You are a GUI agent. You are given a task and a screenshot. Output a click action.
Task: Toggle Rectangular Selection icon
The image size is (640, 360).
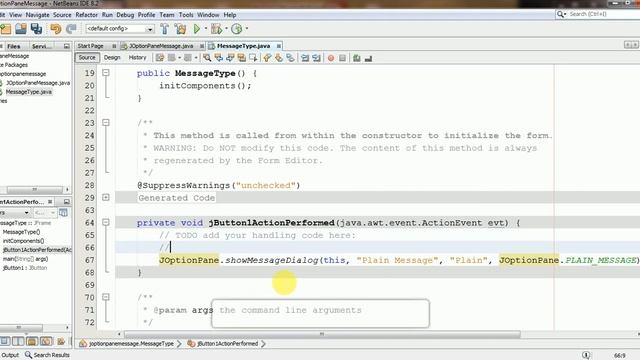(x=253, y=58)
